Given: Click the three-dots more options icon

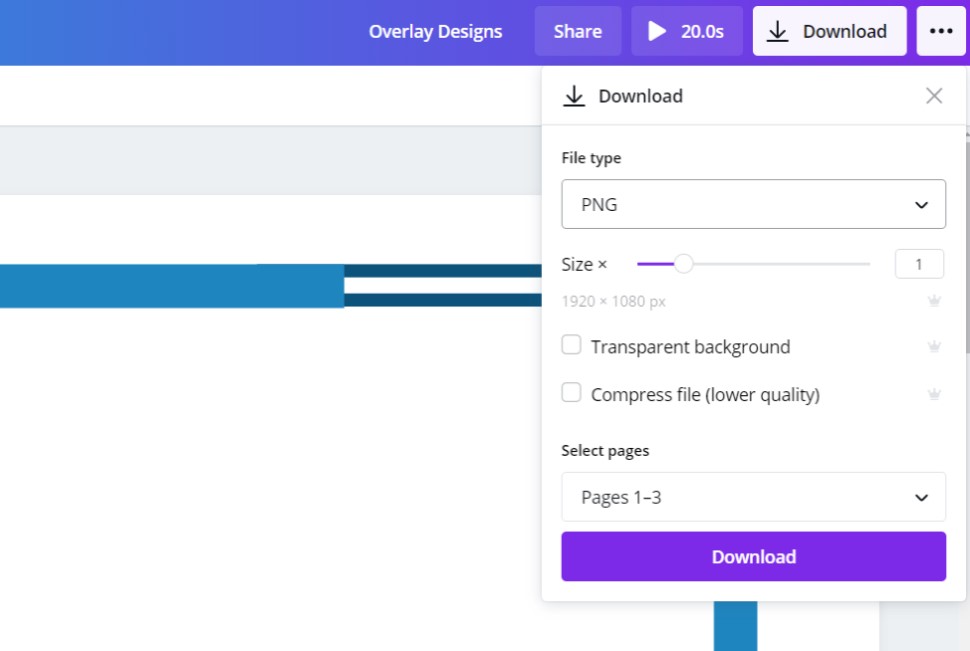Looking at the screenshot, I should click(941, 31).
